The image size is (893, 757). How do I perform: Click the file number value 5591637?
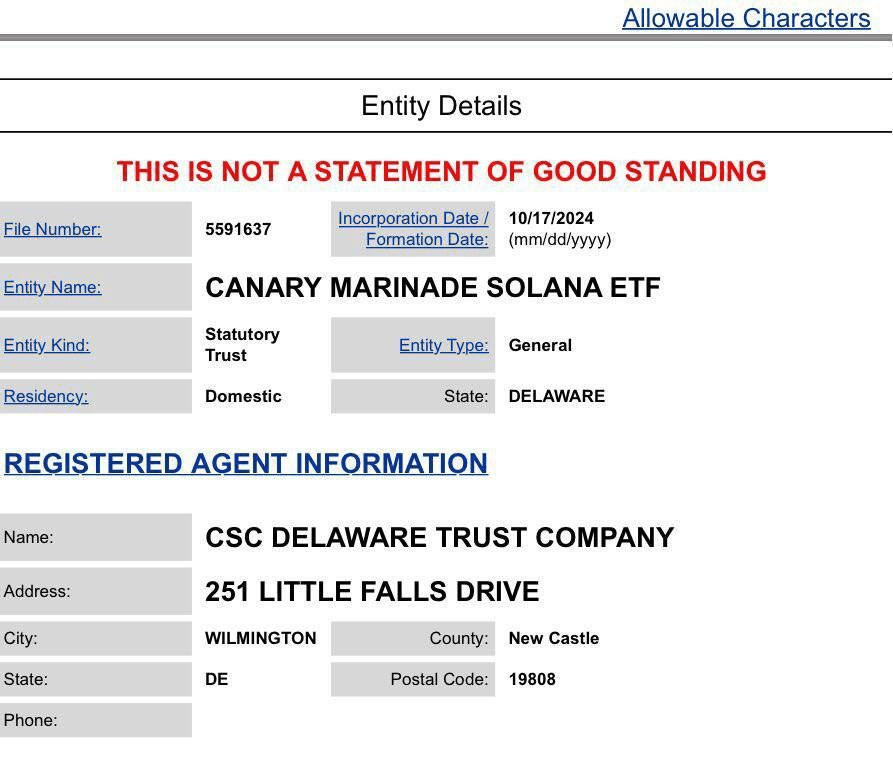[238, 229]
